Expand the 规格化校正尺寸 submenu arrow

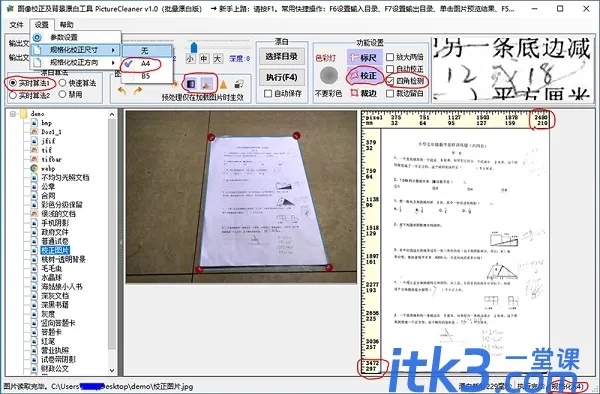click(113, 50)
